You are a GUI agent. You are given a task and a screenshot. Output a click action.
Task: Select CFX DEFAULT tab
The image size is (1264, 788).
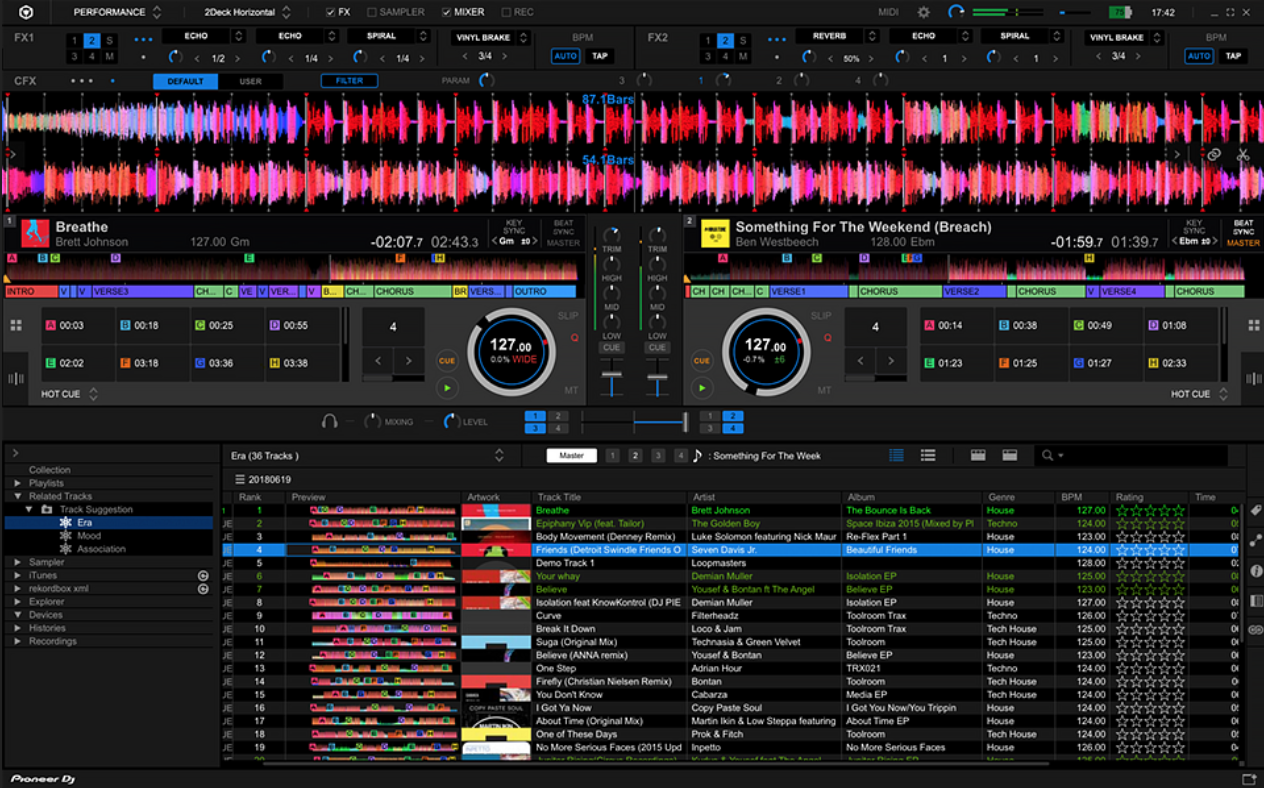click(185, 81)
